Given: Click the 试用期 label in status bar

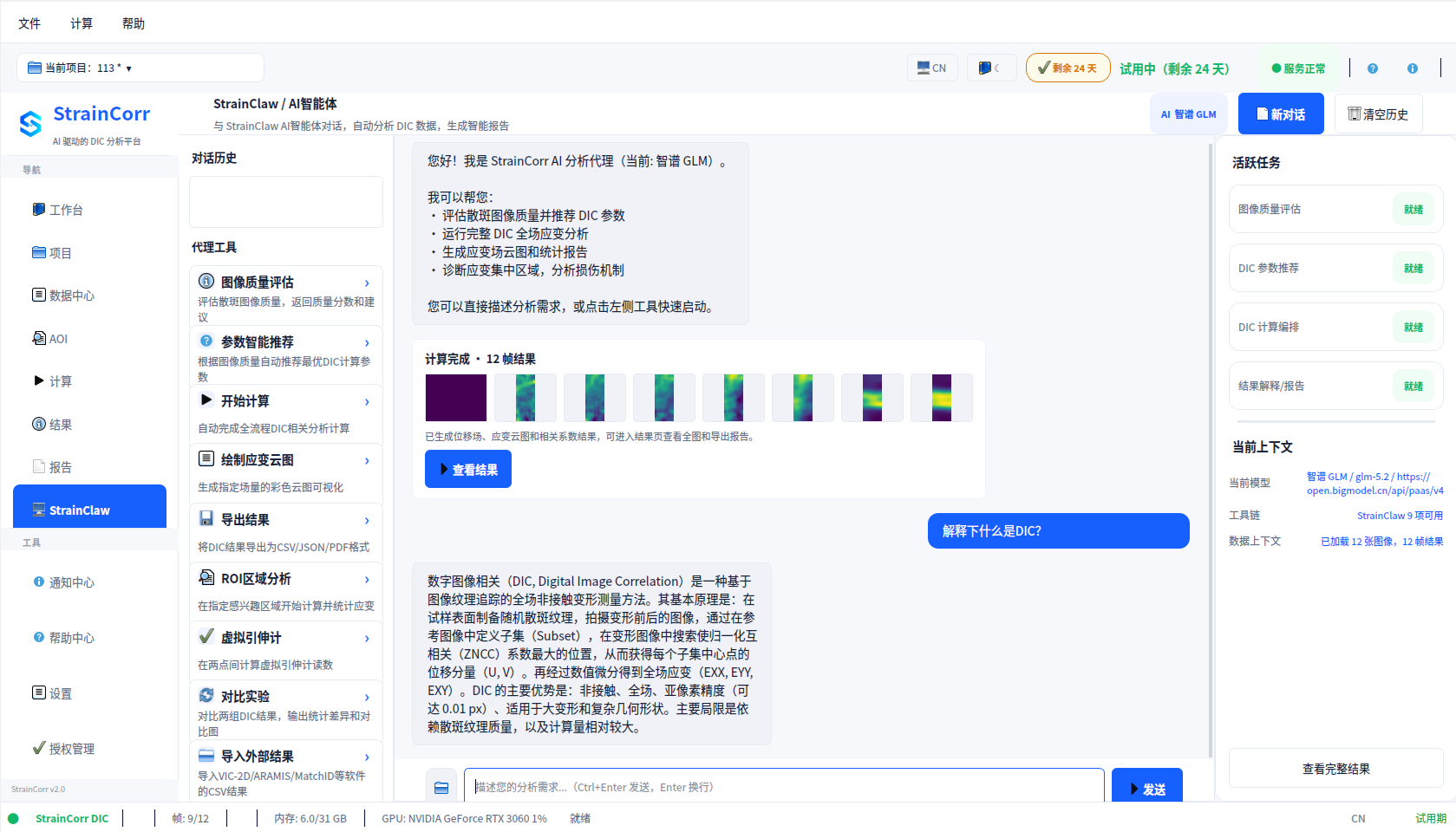Looking at the screenshot, I should pos(1431,818).
